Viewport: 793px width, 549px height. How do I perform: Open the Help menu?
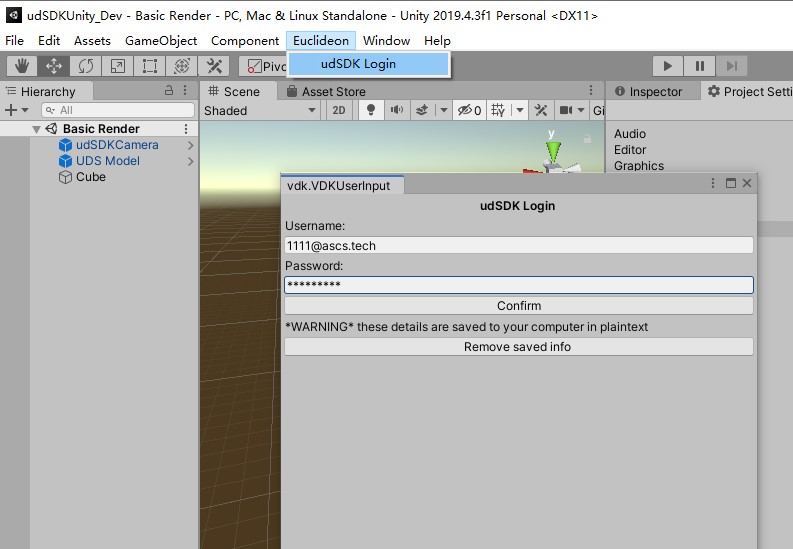point(437,40)
